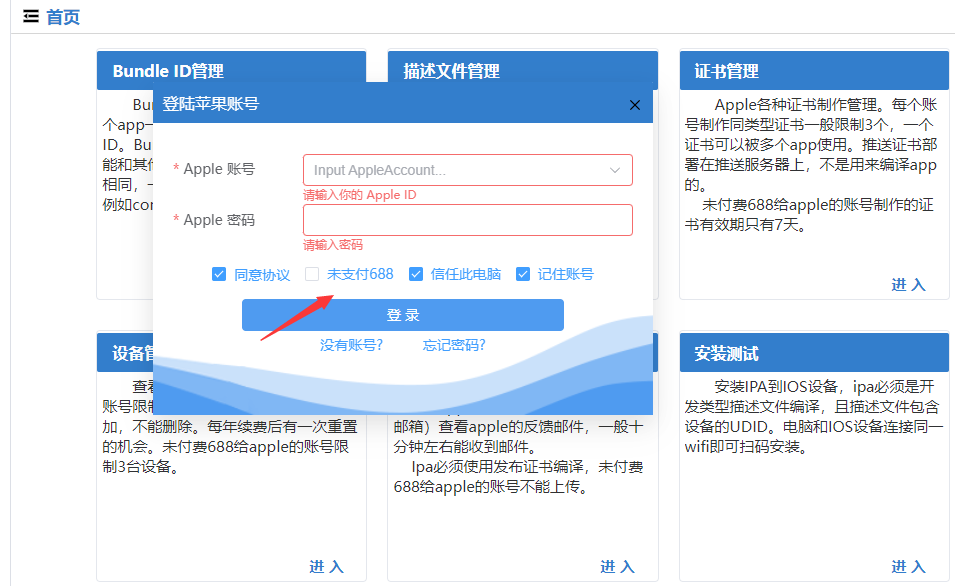Select the 安装测试 card header
This screenshot has width=955, height=586.
[814, 353]
